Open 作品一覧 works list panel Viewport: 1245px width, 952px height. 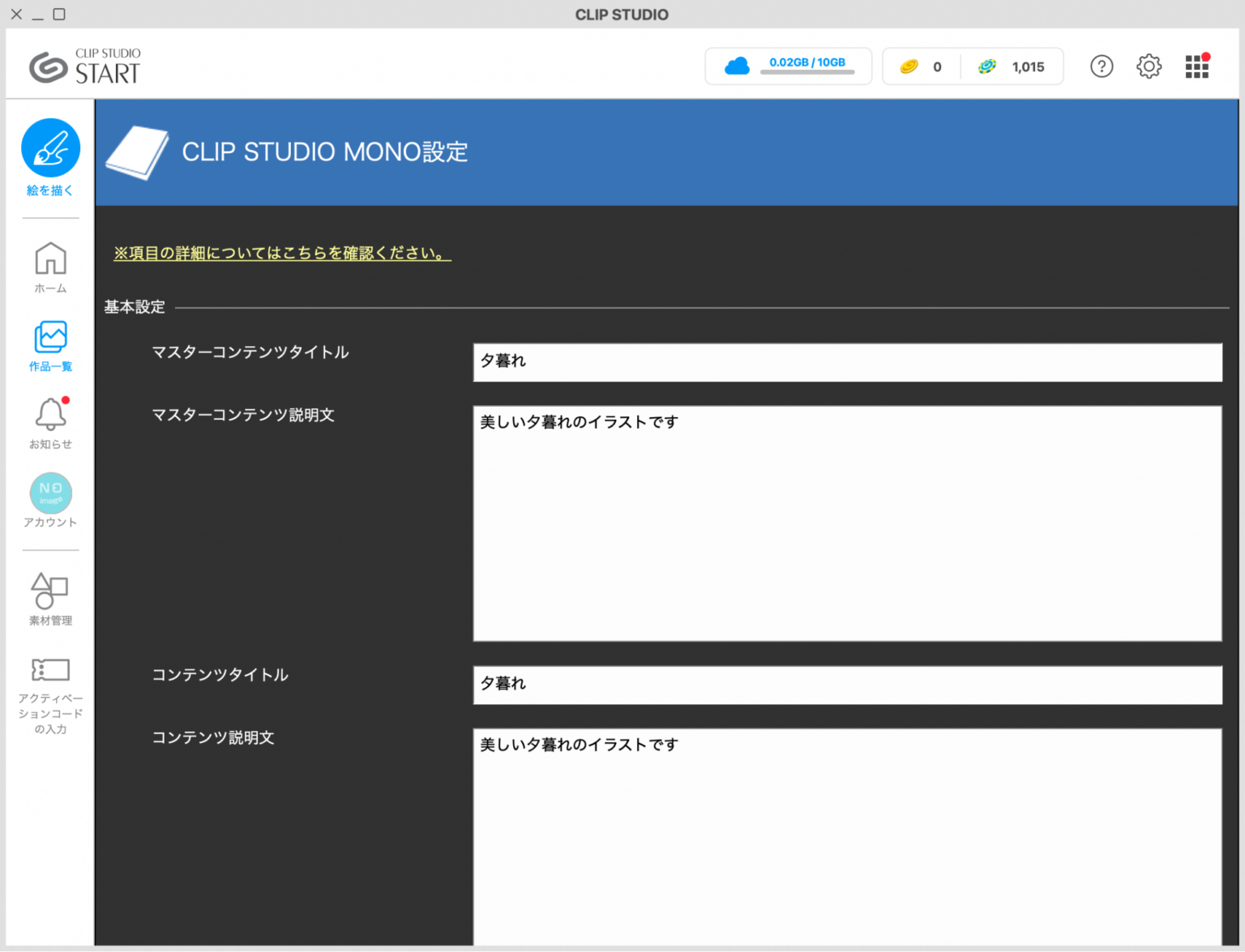50,337
